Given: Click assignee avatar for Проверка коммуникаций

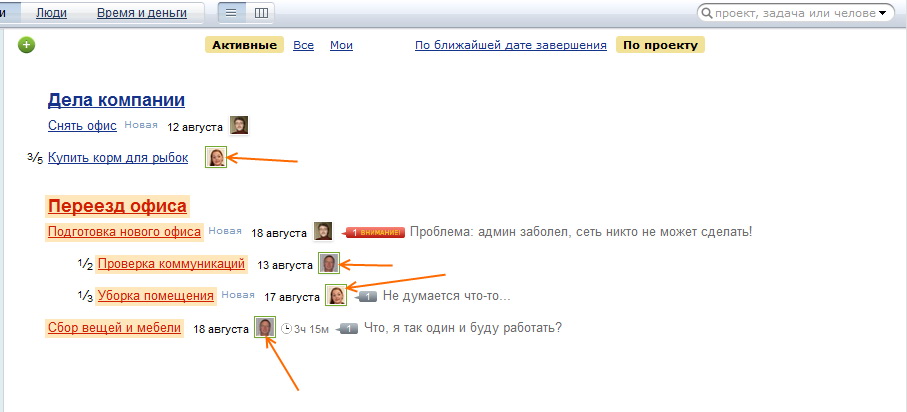Looking at the screenshot, I should pos(328,264).
